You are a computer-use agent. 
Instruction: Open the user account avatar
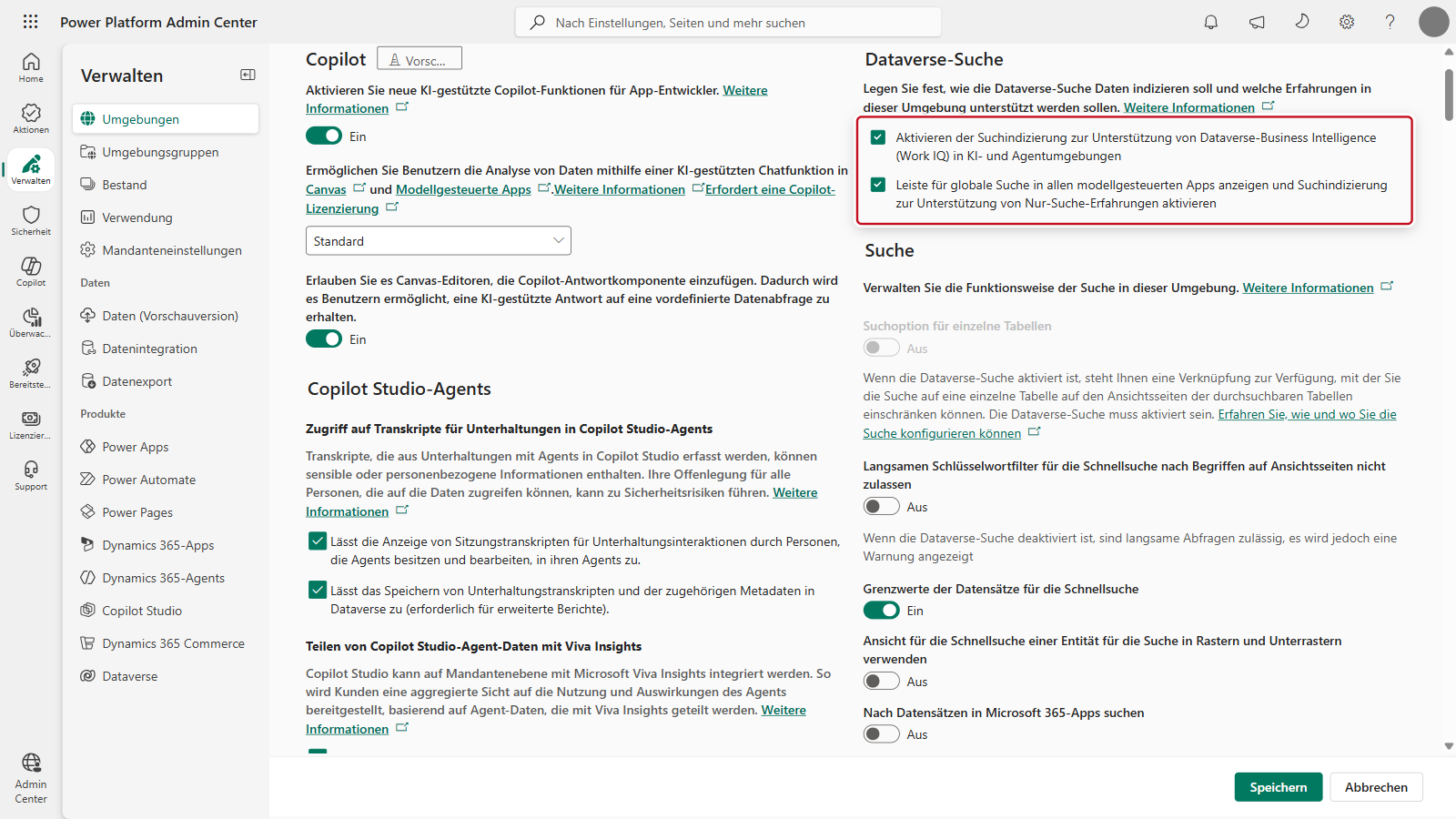pos(1433,22)
